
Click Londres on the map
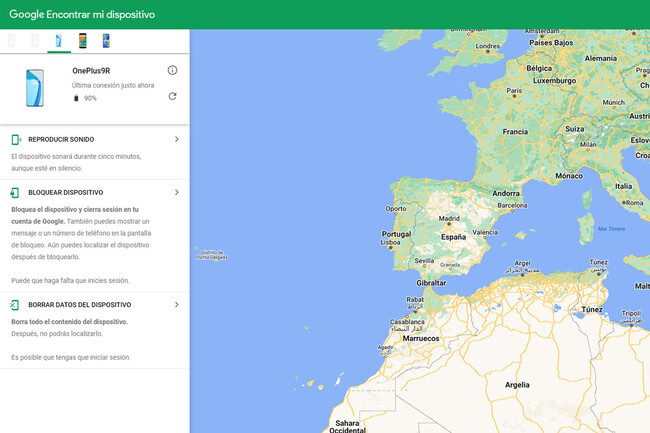(488, 46)
